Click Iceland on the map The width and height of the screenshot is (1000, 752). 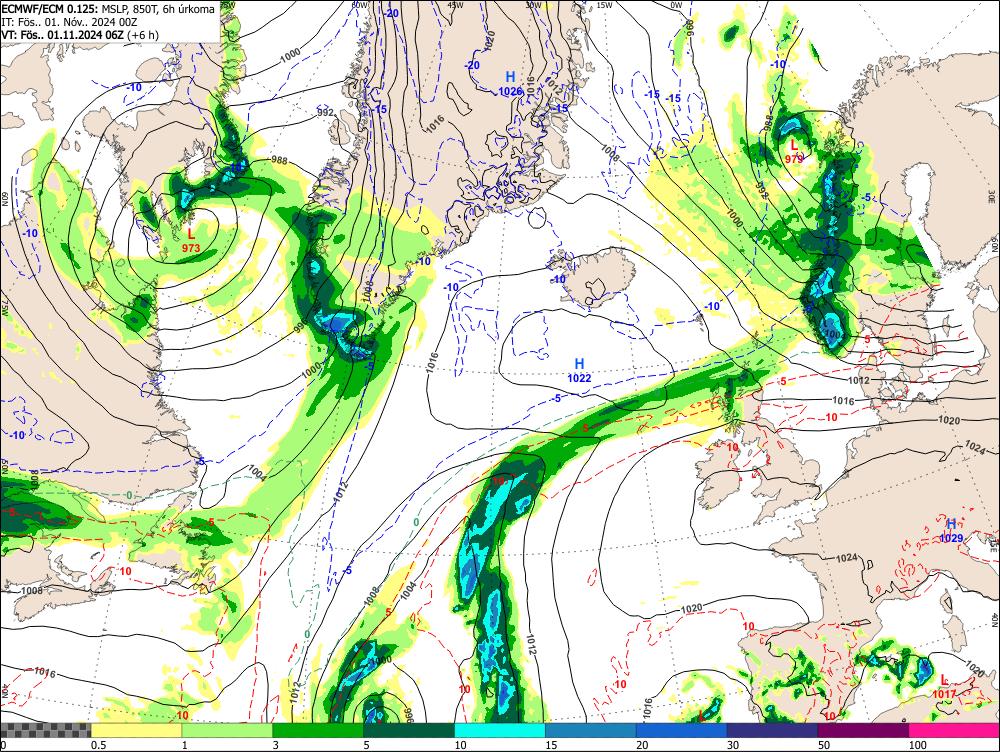(x=595, y=278)
